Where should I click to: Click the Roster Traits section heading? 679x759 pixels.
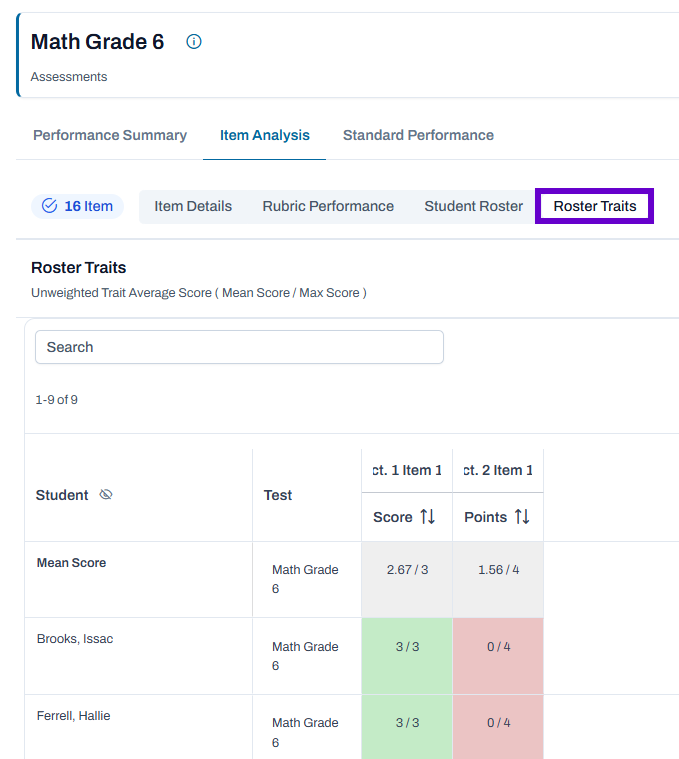pyautogui.click(x=78, y=267)
